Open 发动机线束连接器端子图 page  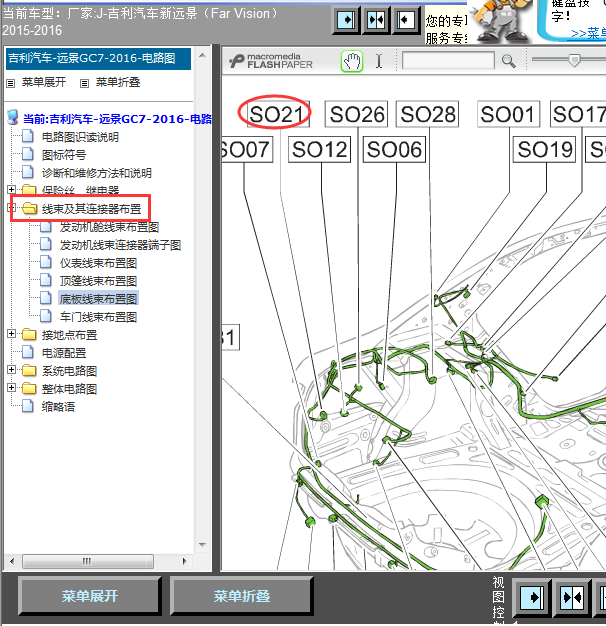(x=120, y=245)
